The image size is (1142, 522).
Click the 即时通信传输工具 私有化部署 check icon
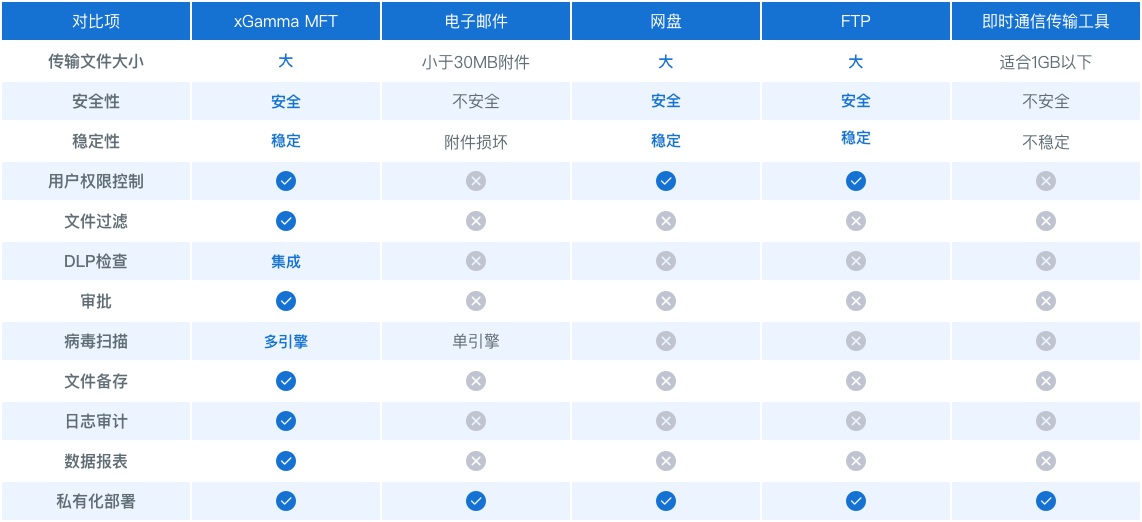tap(1046, 501)
